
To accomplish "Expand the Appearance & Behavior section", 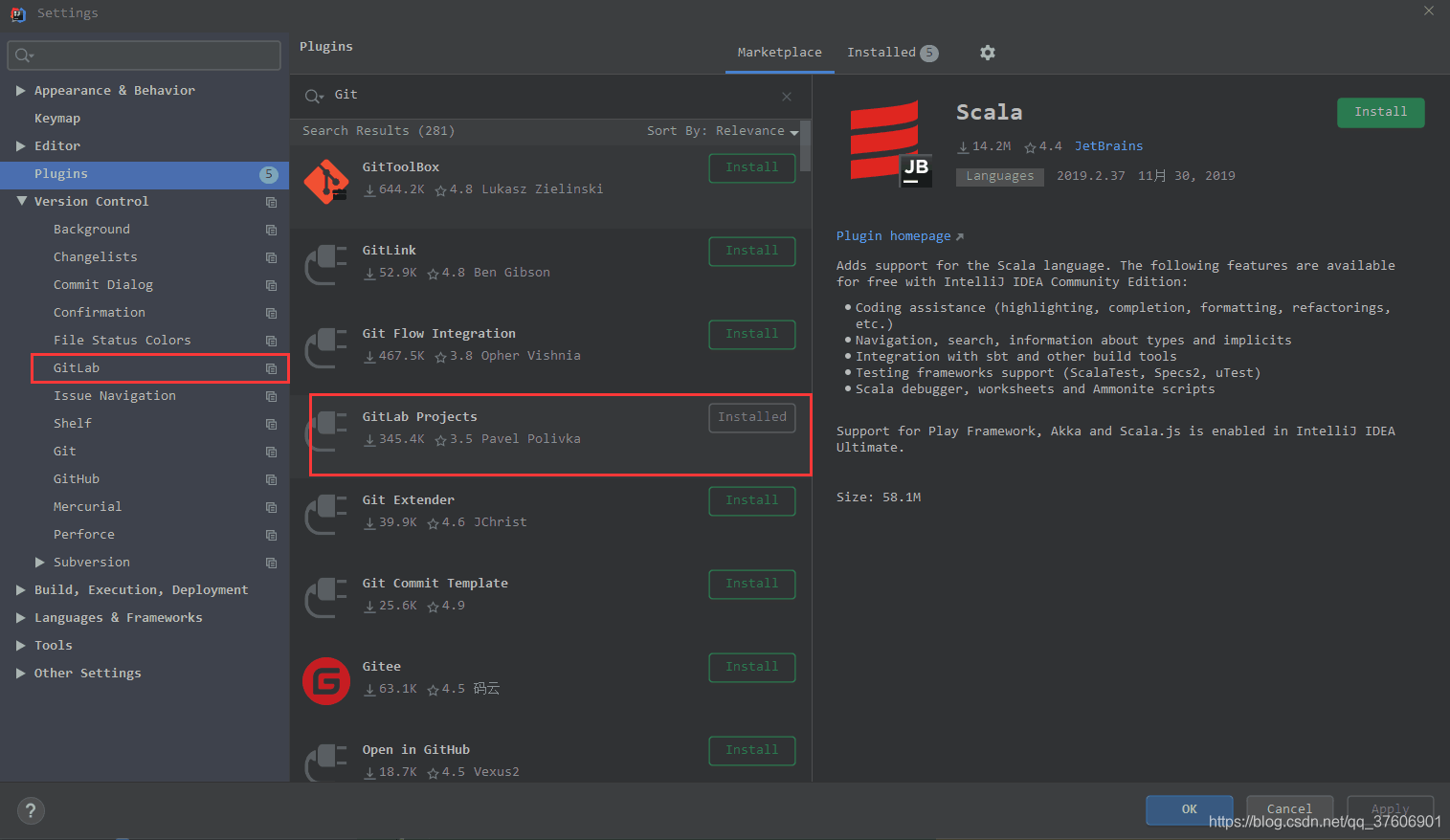I will pyautogui.click(x=21, y=91).
